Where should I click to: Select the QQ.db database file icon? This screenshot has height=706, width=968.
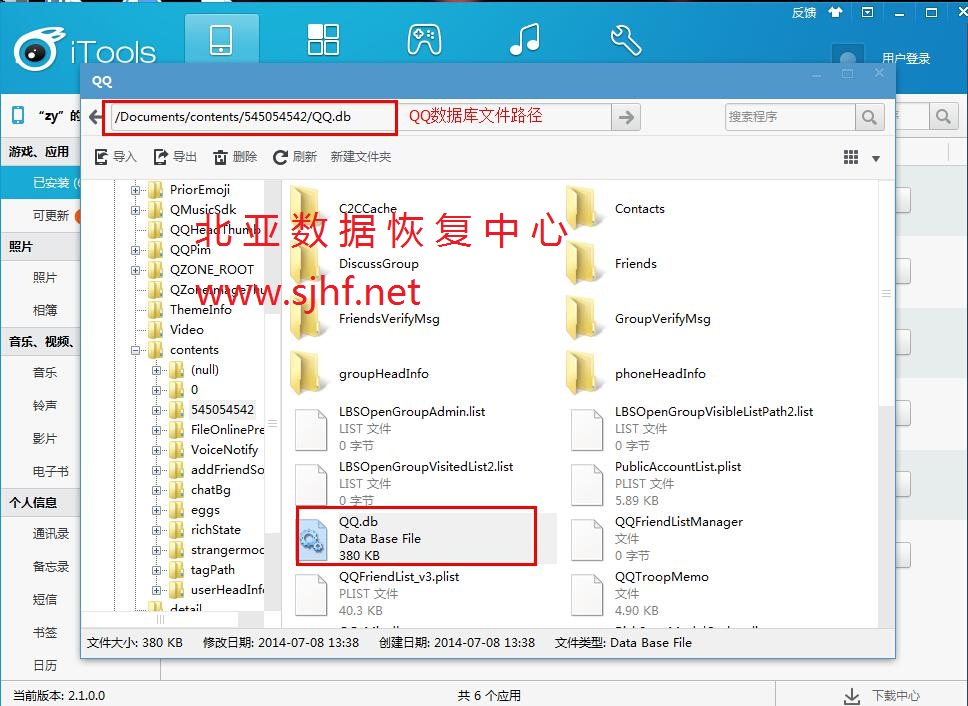[313, 538]
